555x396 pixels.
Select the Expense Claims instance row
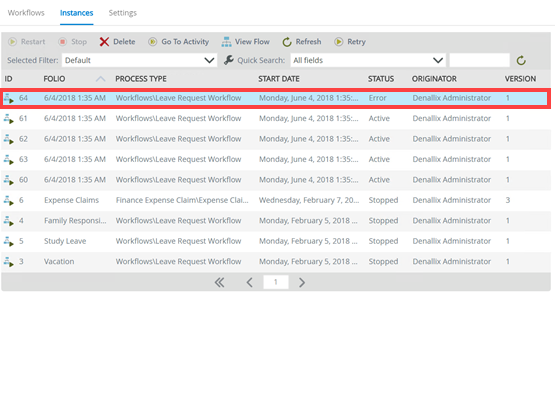click(276, 200)
